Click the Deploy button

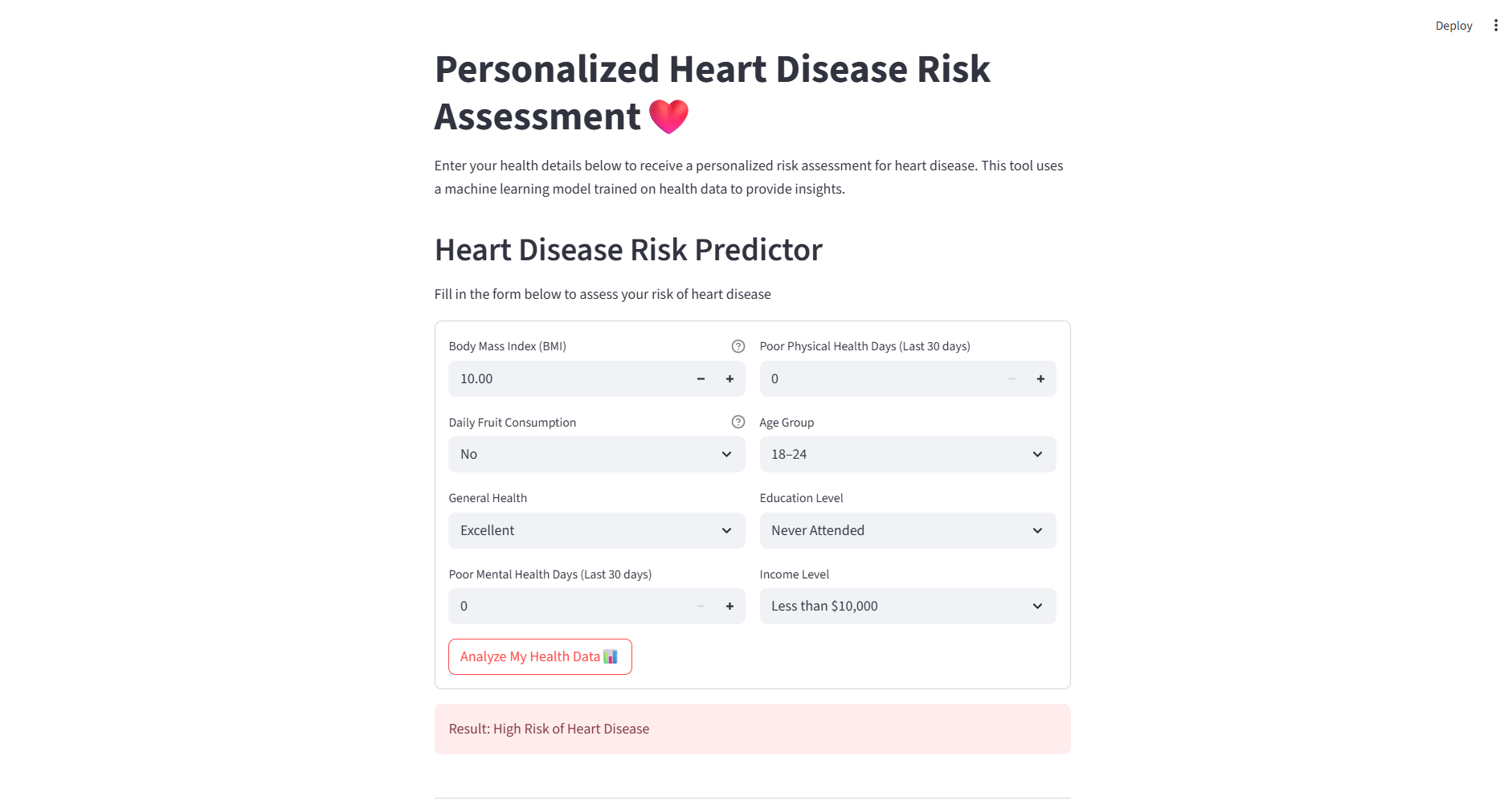(1453, 26)
